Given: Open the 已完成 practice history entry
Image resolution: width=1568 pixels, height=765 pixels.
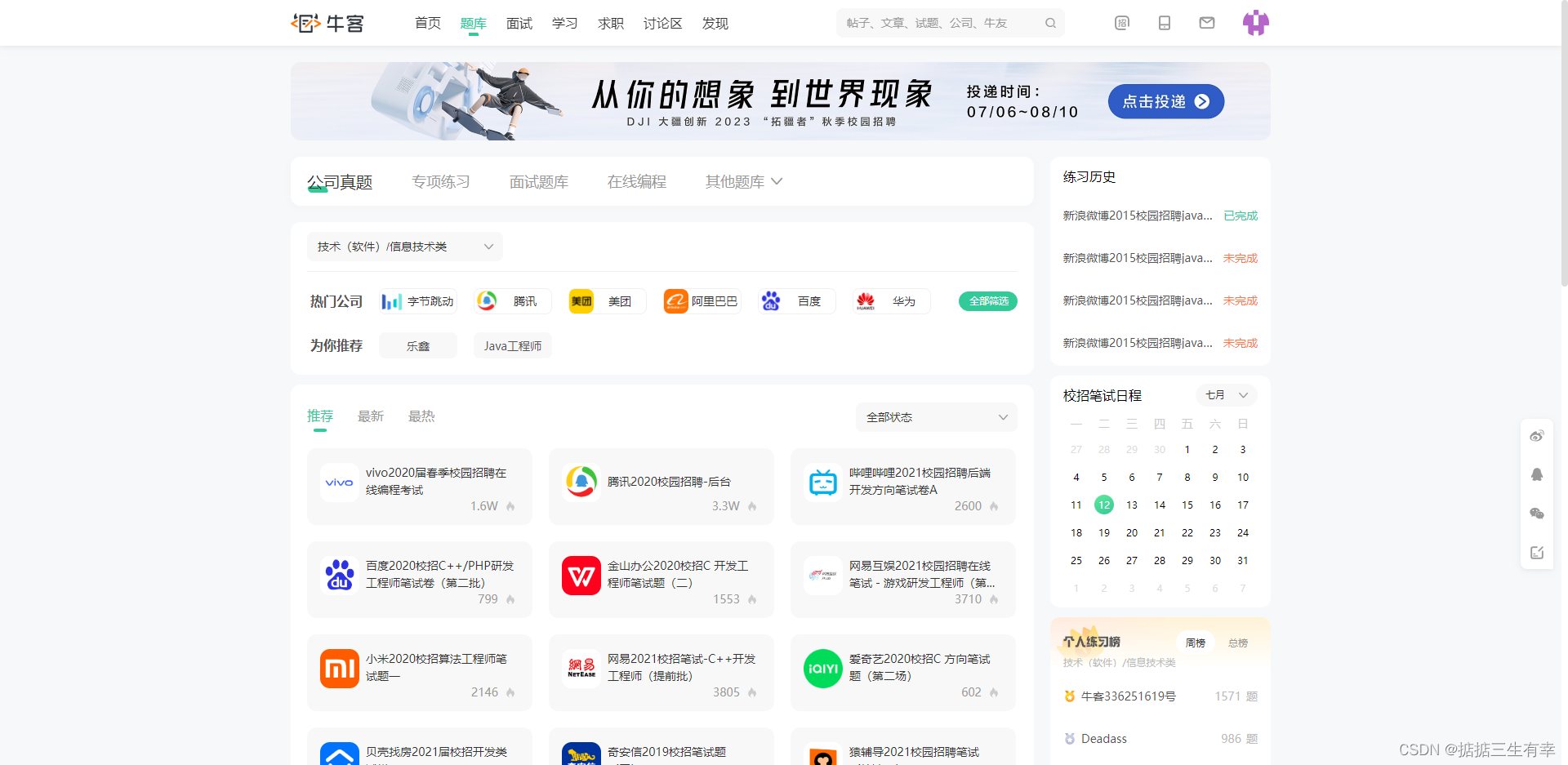Looking at the screenshot, I should (x=1160, y=216).
